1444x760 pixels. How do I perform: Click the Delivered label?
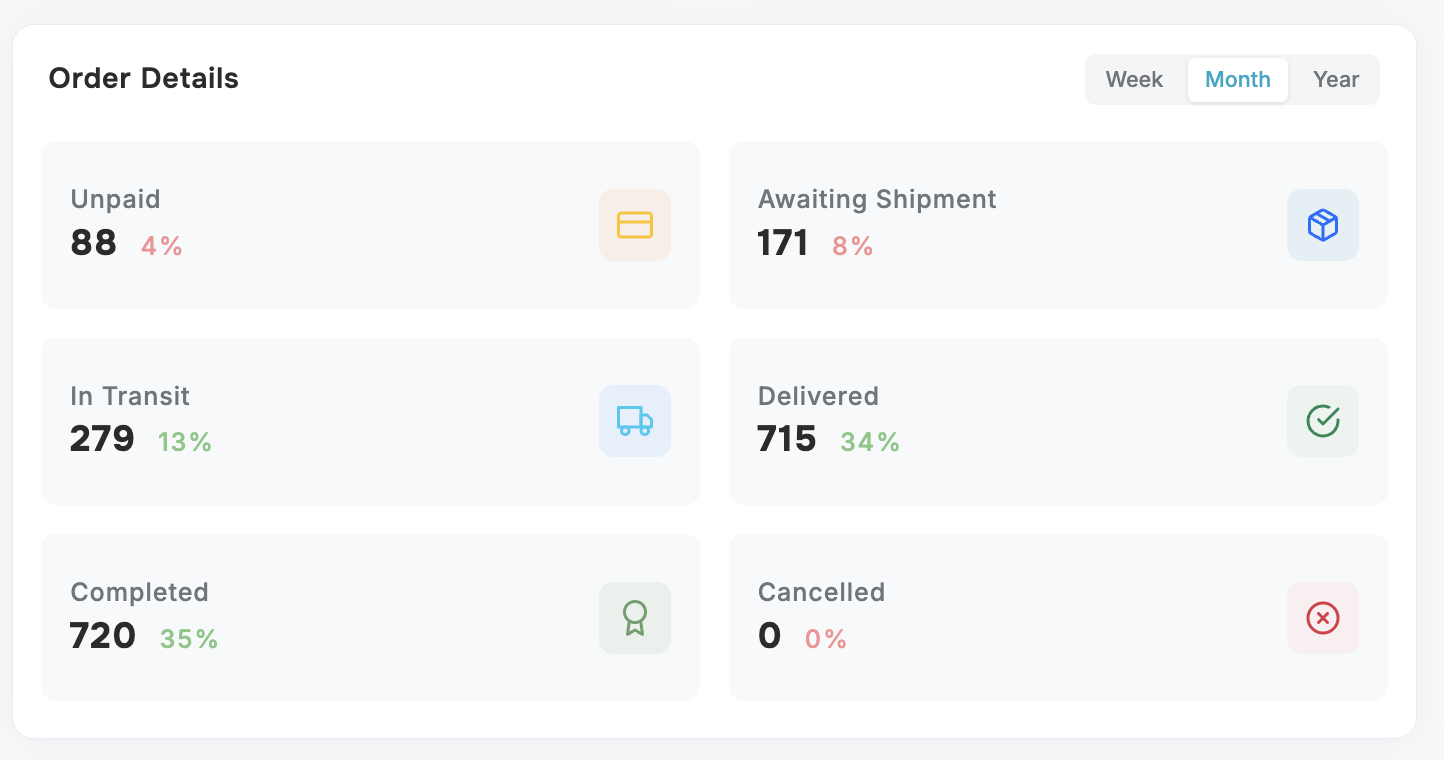pyautogui.click(x=818, y=396)
